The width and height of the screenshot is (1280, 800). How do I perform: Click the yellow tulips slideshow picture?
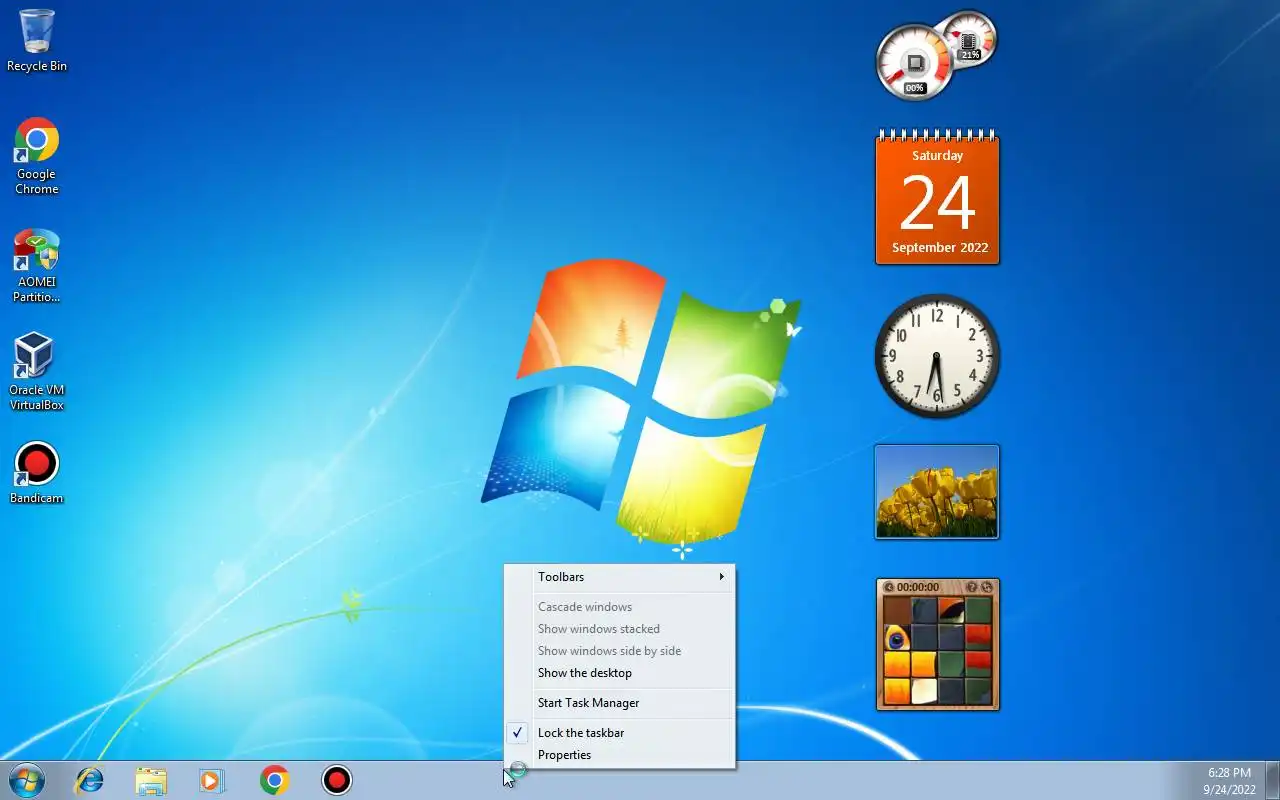tap(937, 492)
